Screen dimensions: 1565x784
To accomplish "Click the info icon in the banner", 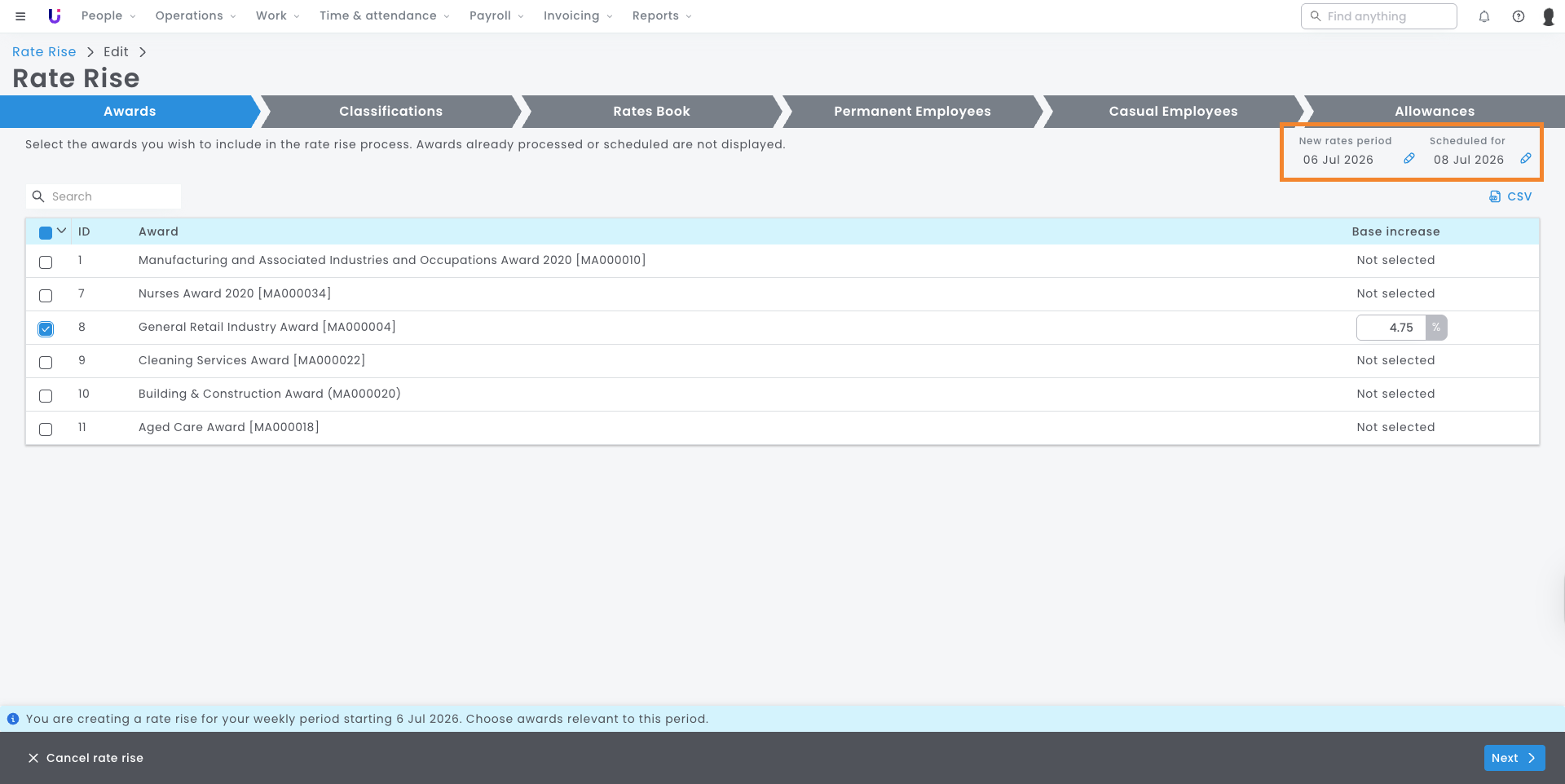I will pos(13,719).
